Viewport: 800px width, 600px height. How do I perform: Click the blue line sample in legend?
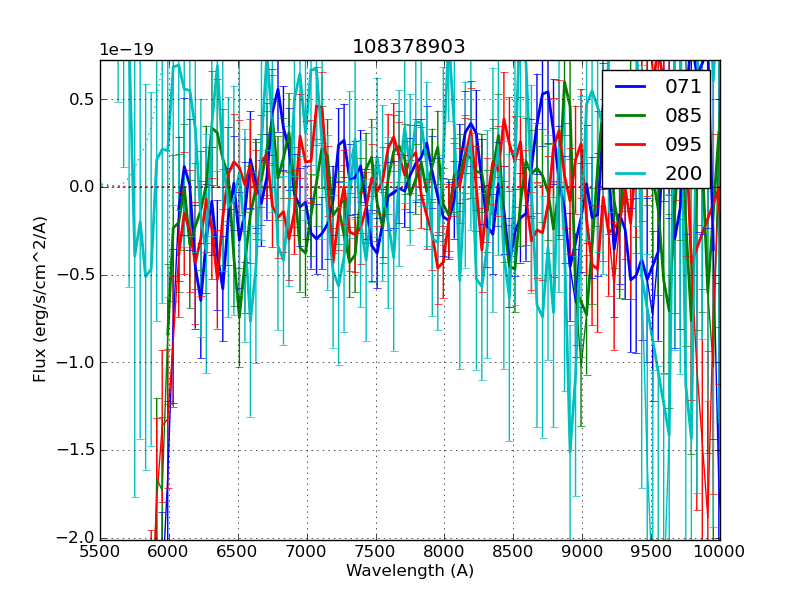pos(631,87)
